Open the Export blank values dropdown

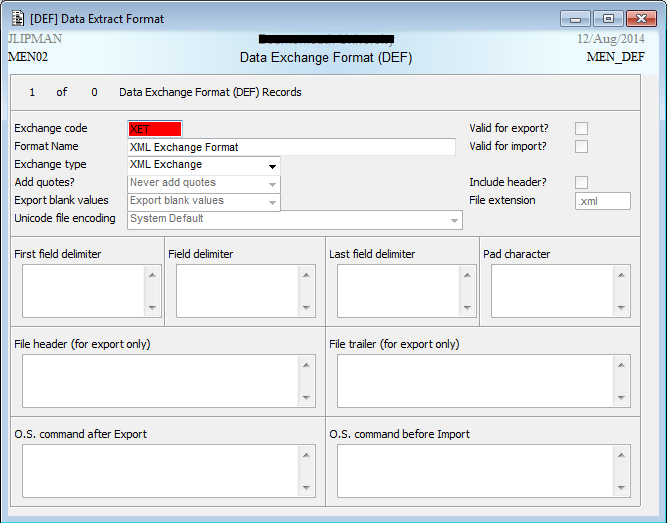(271, 201)
